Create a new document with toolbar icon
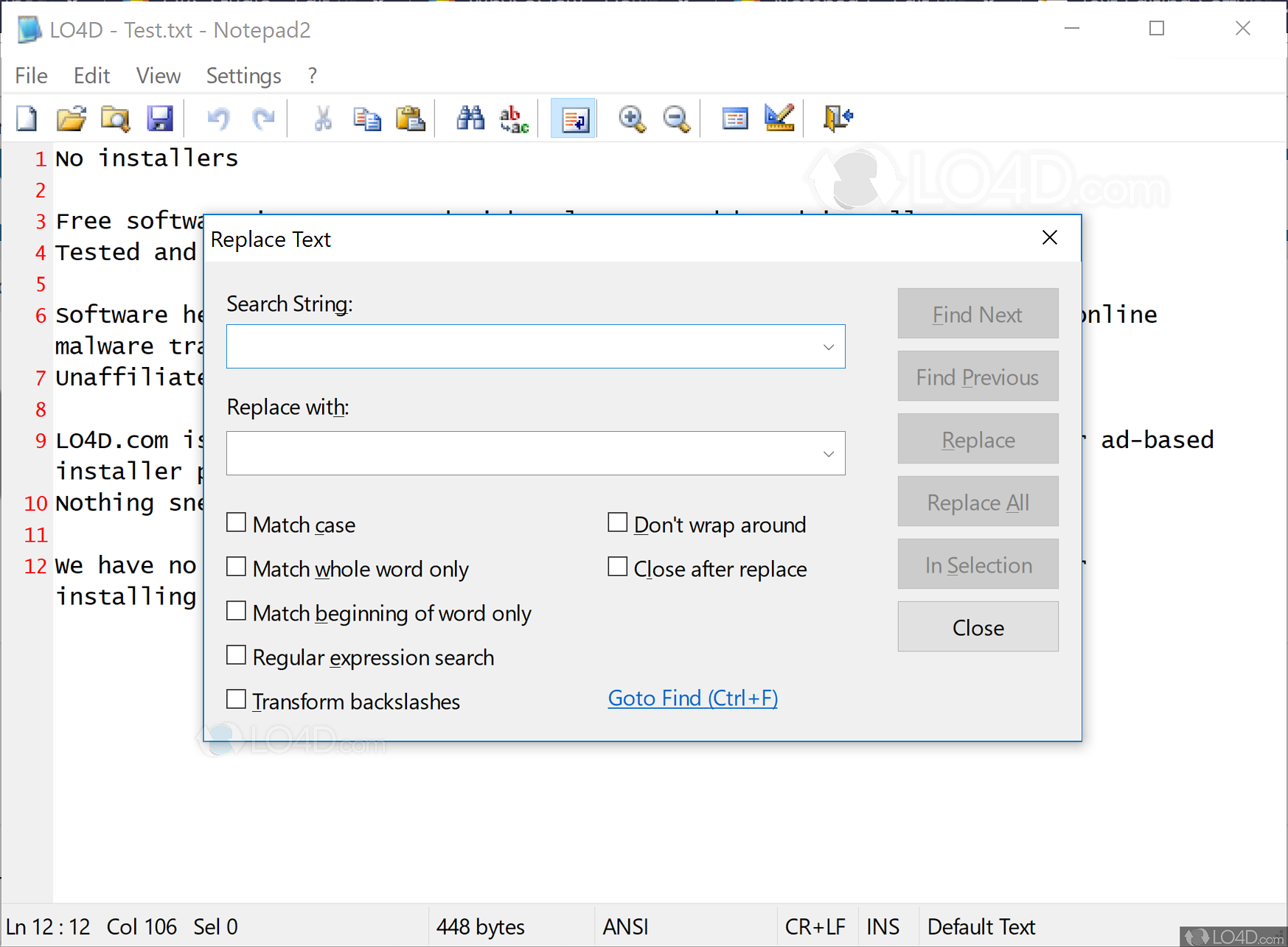The width and height of the screenshot is (1288, 947). [27, 118]
